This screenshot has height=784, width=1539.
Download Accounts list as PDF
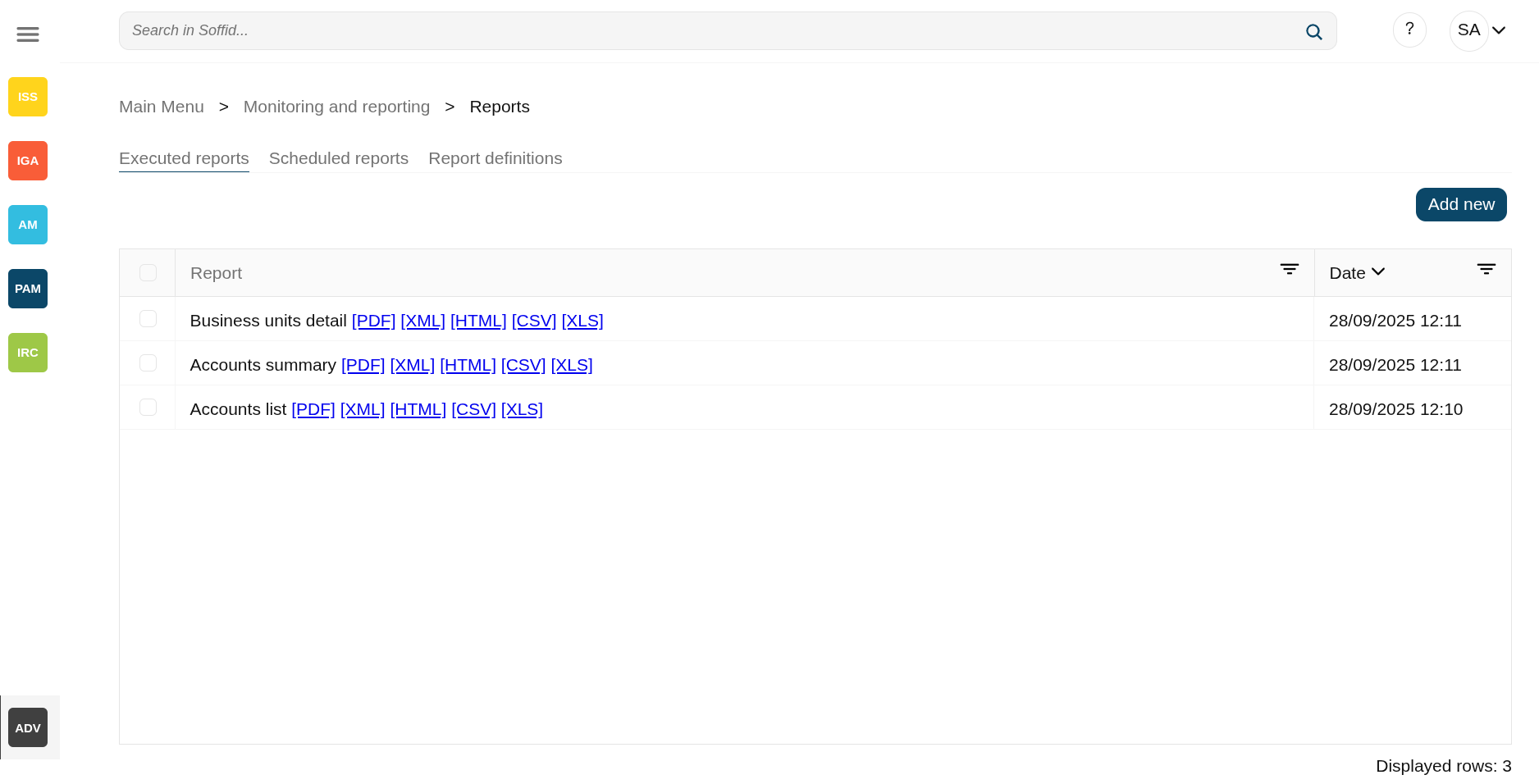coord(313,409)
